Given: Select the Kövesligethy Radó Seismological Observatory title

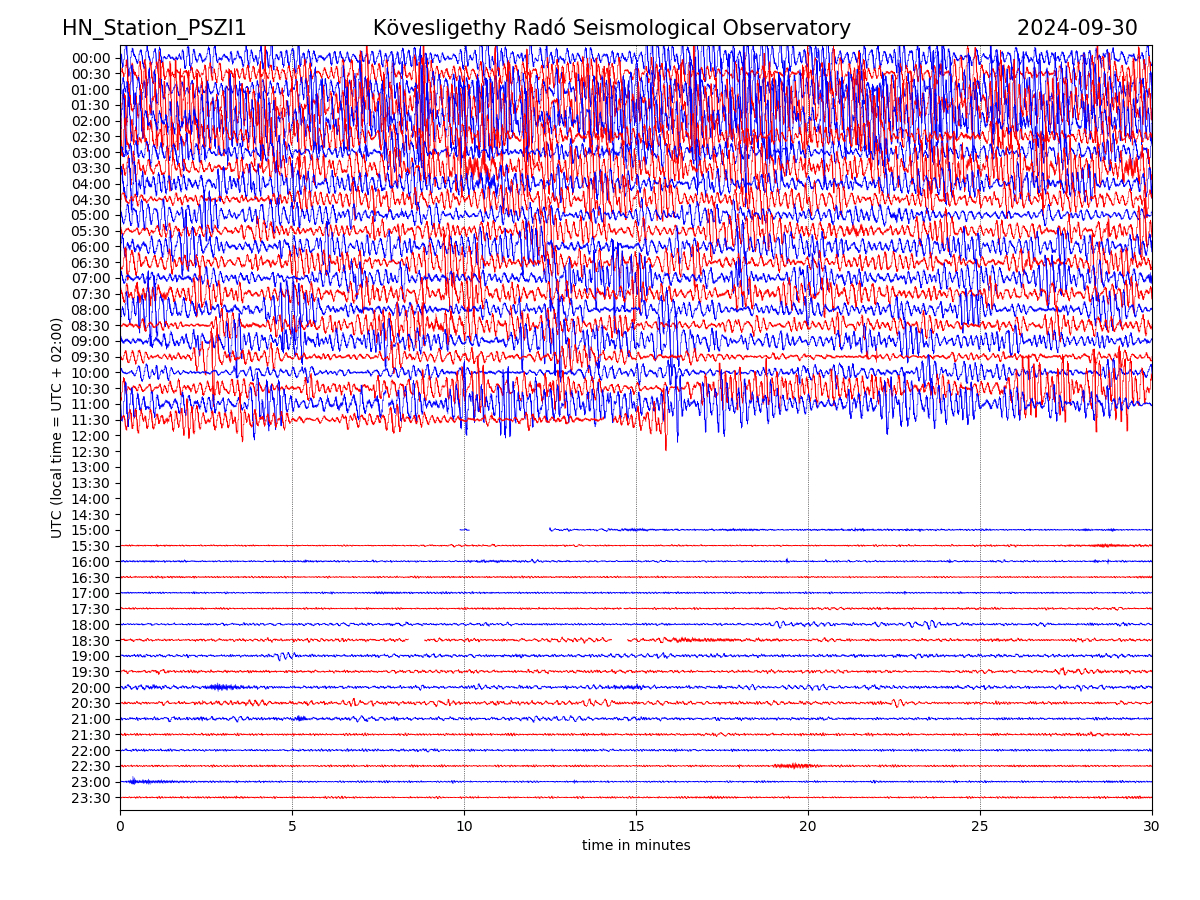Looking at the screenshot, I should coord(611,29).
